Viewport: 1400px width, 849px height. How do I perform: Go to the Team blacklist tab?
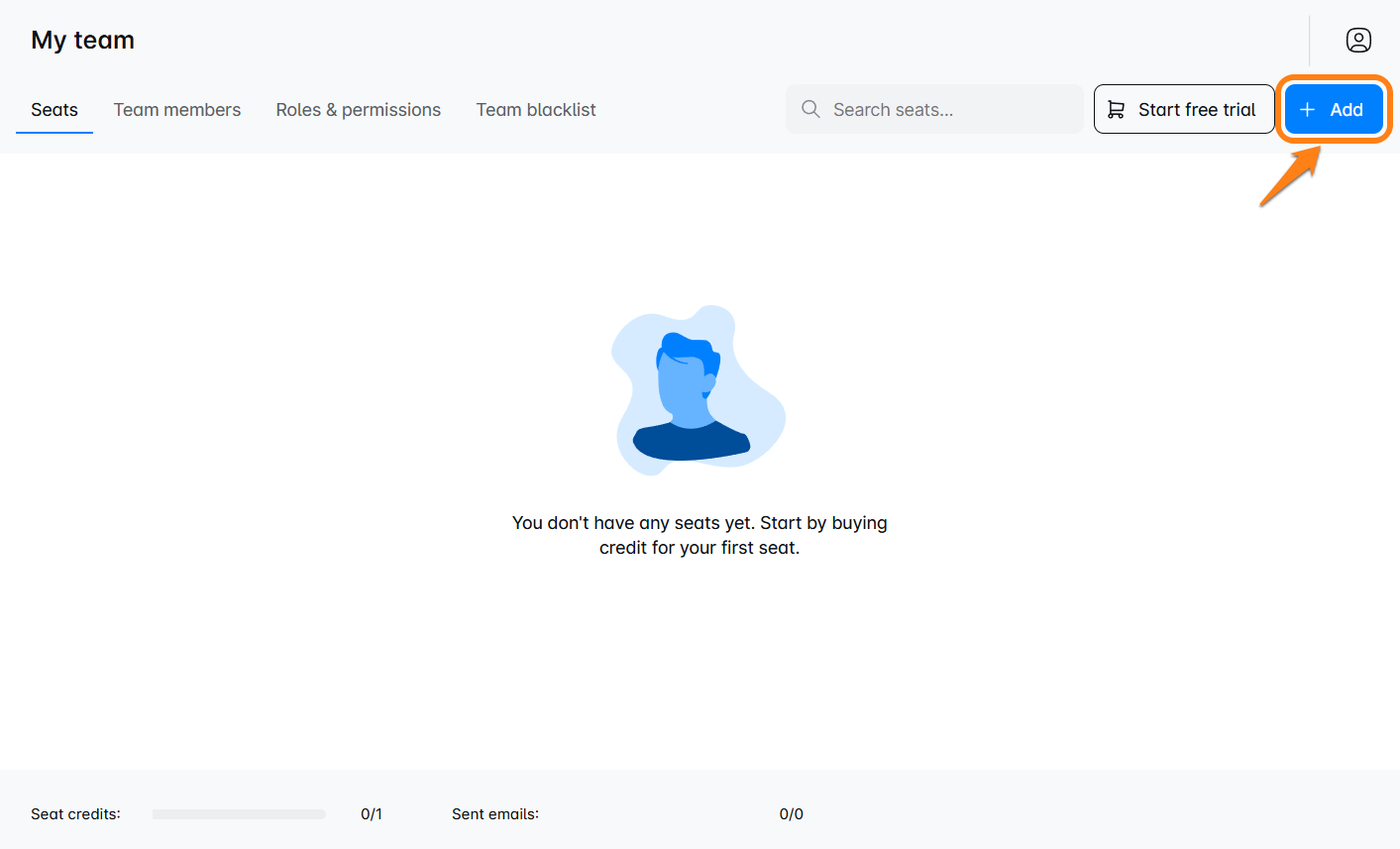tap(536, 109)
